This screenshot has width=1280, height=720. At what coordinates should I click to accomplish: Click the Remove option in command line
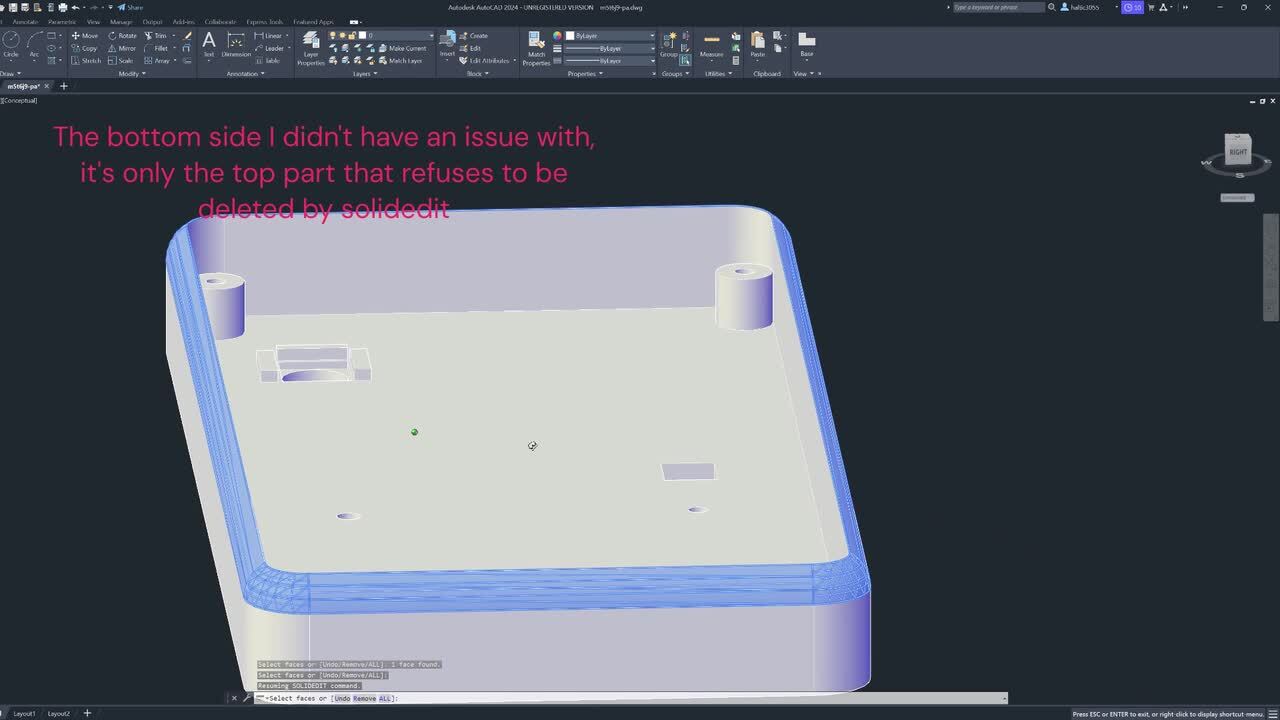364,698
